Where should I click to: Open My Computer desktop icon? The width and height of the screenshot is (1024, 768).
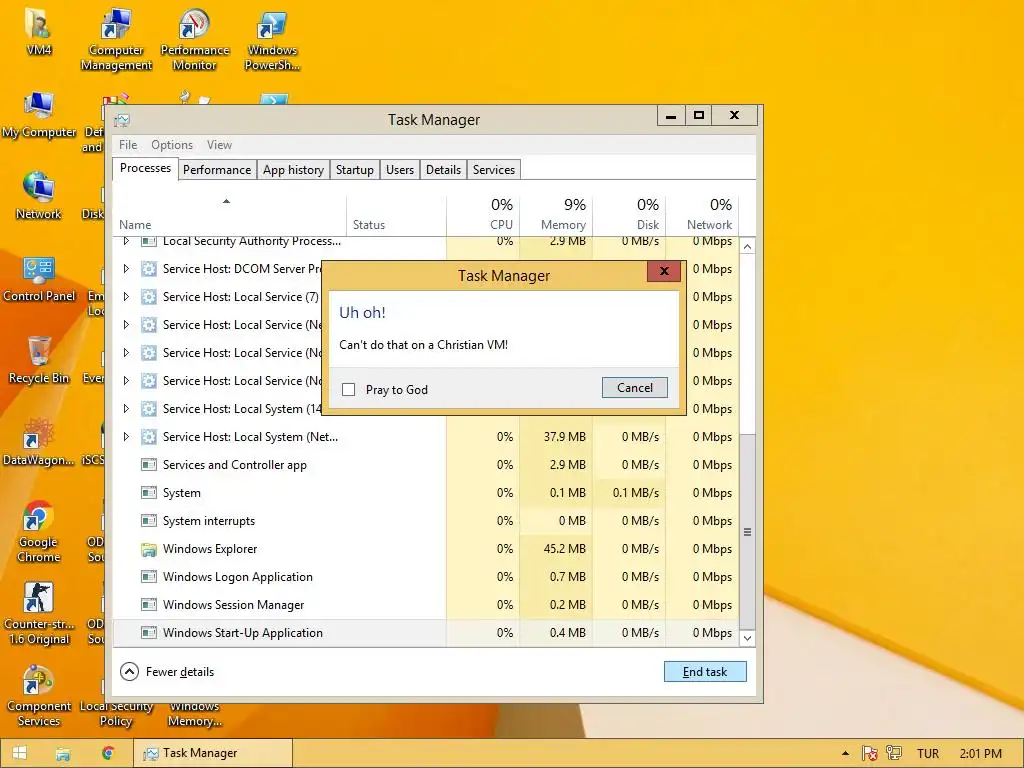tap(39, 114)
